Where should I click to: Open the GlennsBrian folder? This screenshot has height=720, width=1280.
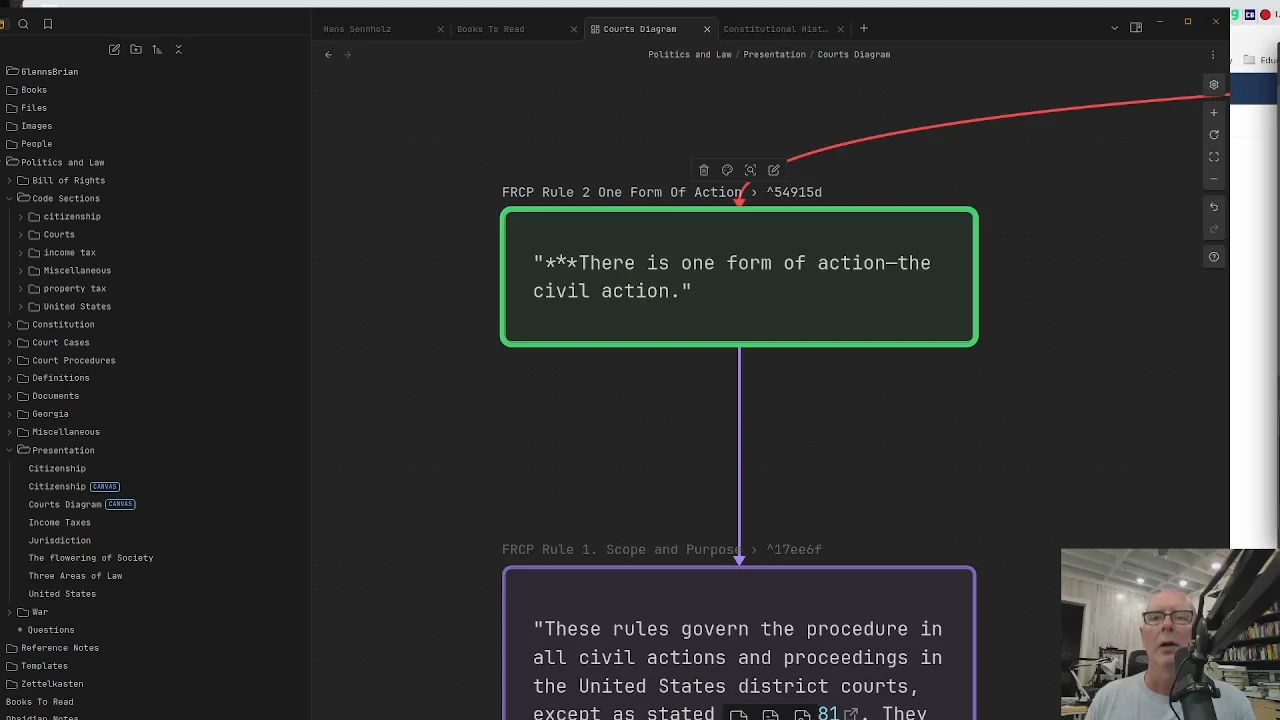[49, 72]
